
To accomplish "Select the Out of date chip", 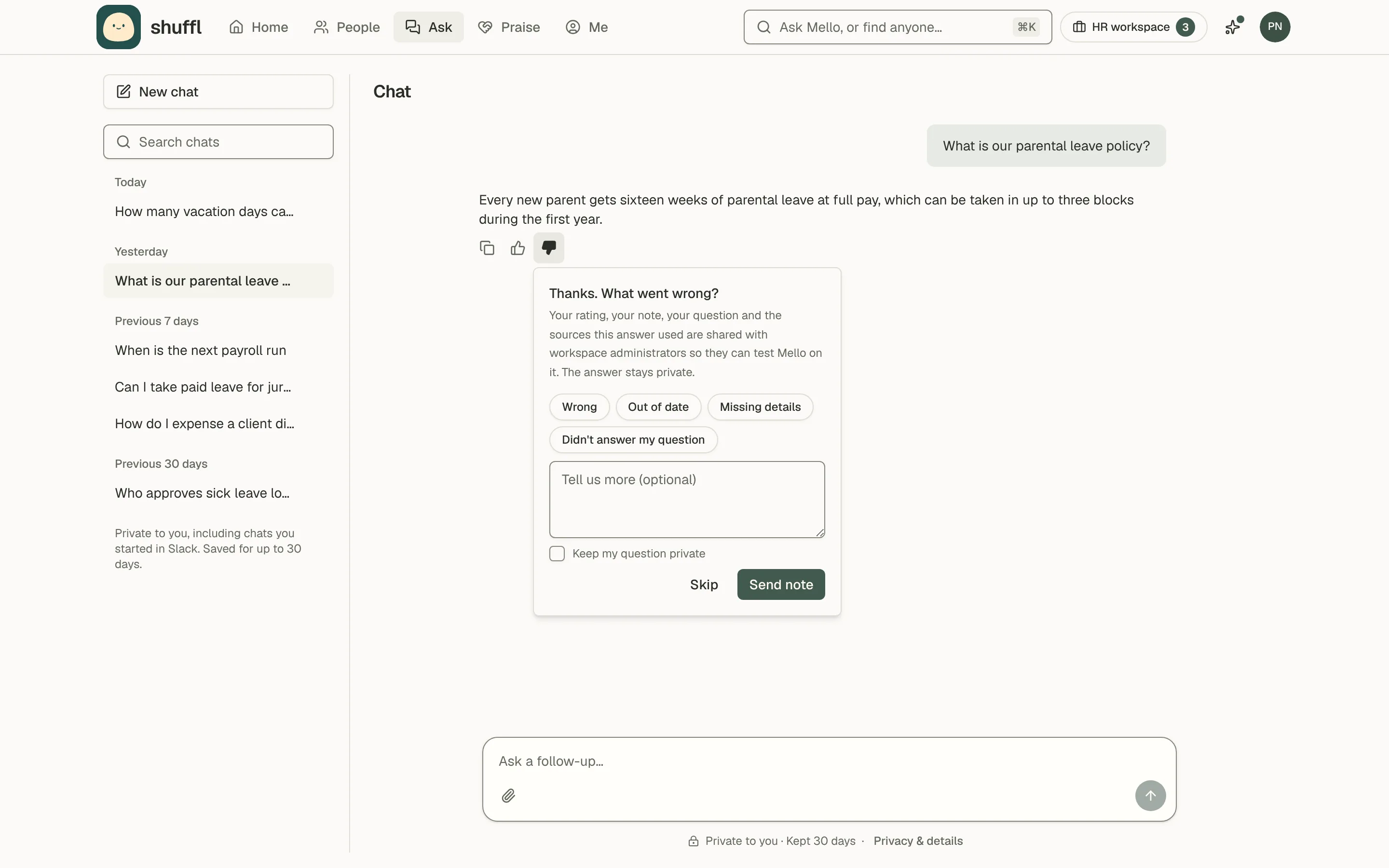I will [658, 407].
